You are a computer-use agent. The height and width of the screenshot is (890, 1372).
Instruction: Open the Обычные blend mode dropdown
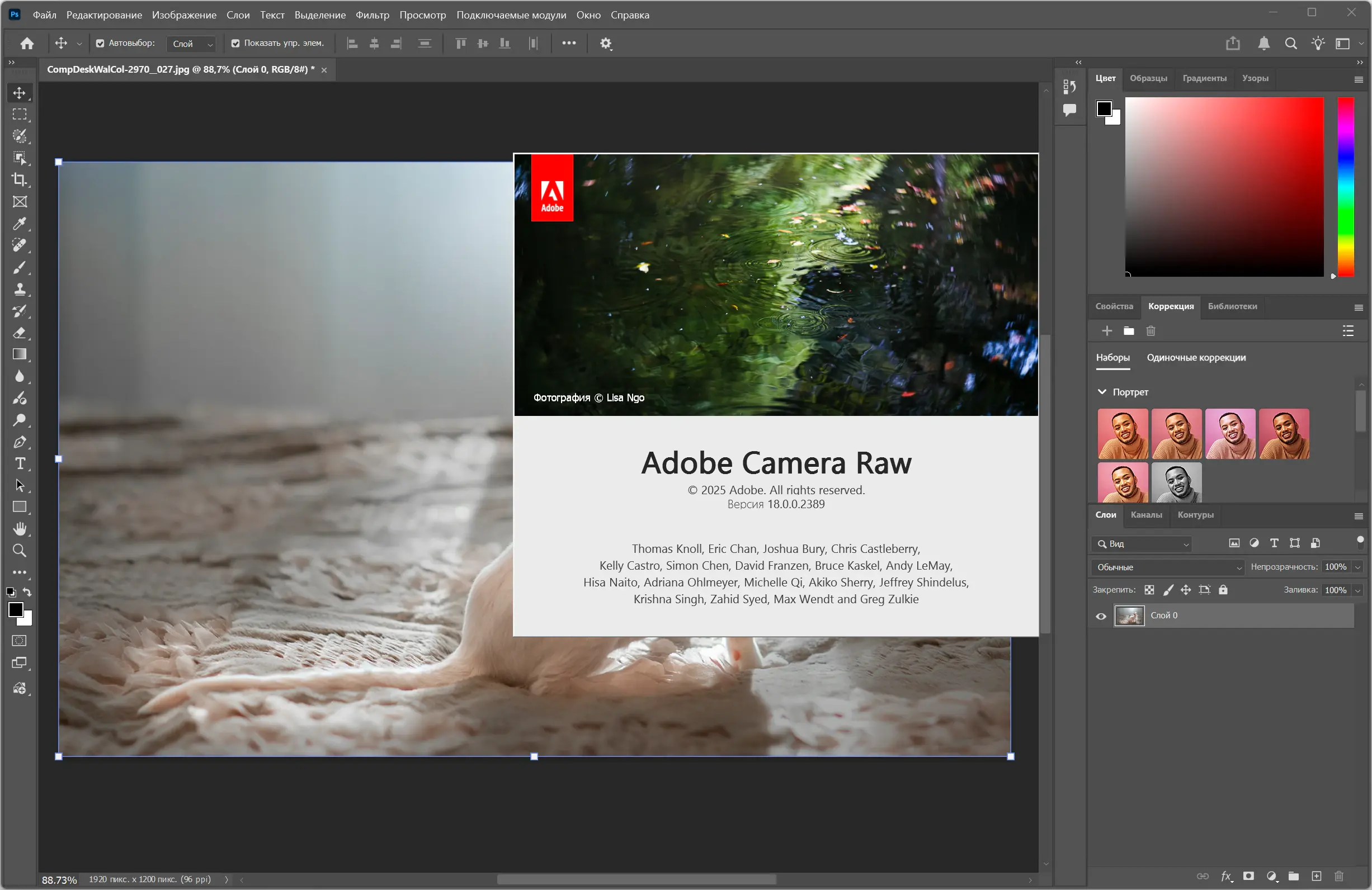tap(1167, 567)
